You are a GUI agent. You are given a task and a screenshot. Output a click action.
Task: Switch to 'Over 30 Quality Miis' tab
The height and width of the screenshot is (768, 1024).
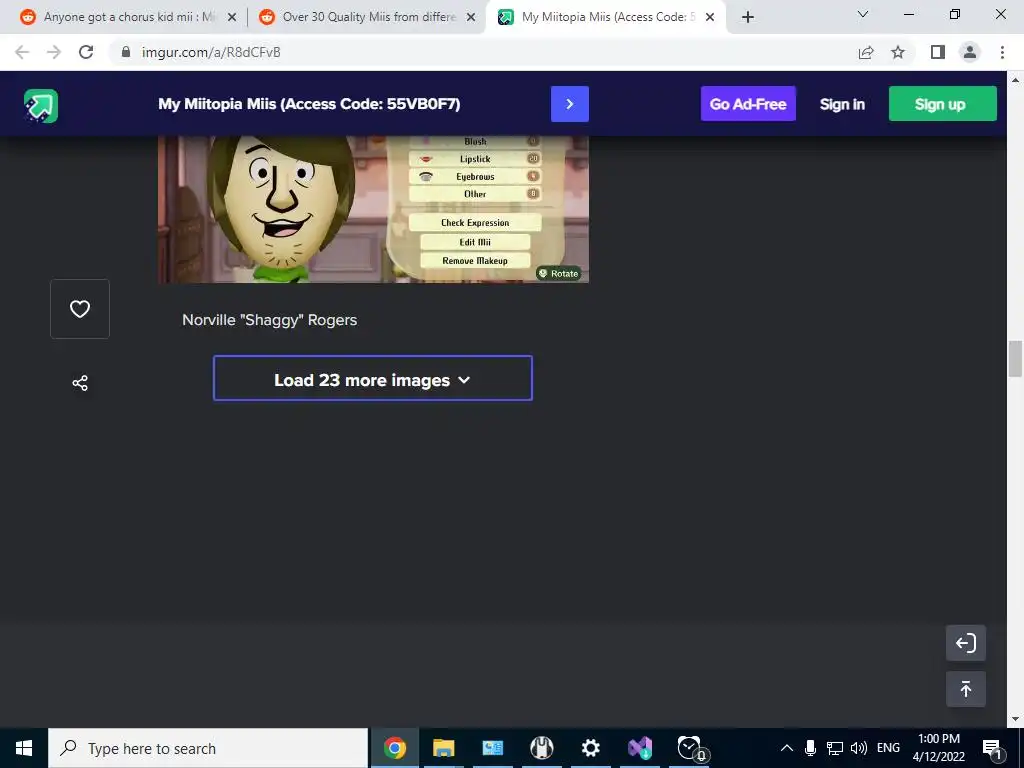click(x=366, y=17)
